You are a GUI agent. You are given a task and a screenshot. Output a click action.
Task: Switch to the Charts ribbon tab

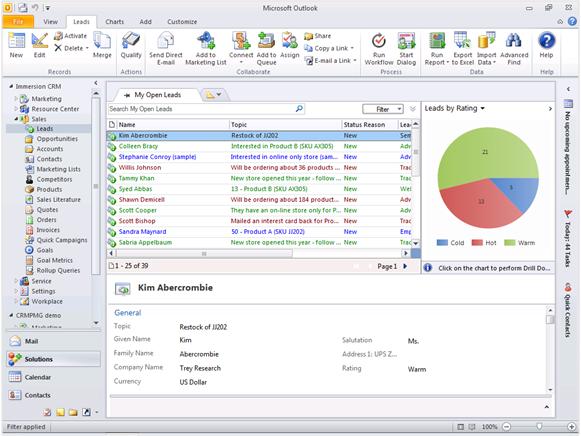coord(114,21)
